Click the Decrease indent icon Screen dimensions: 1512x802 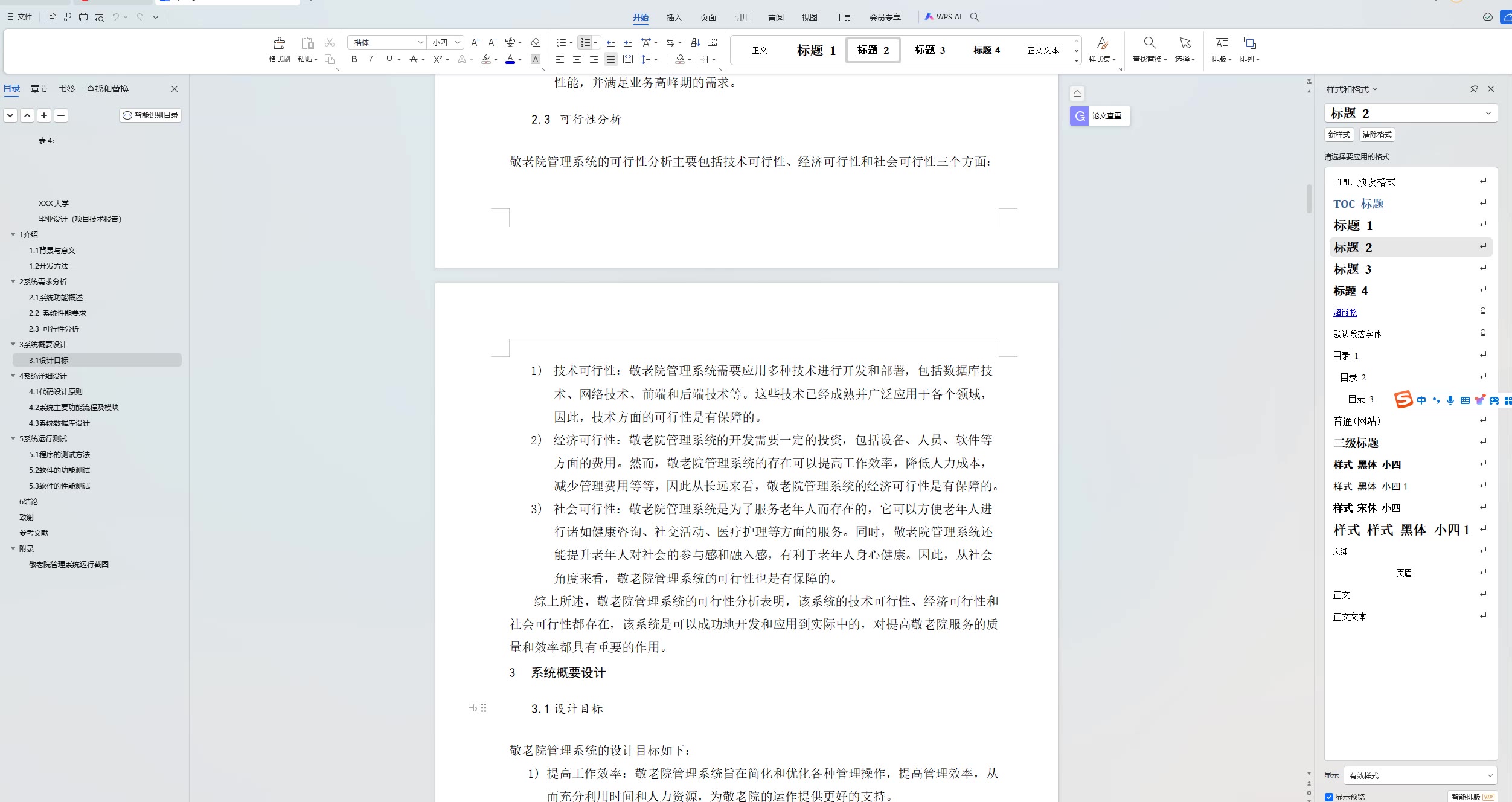pyautogui.click(x=610, y=42)
